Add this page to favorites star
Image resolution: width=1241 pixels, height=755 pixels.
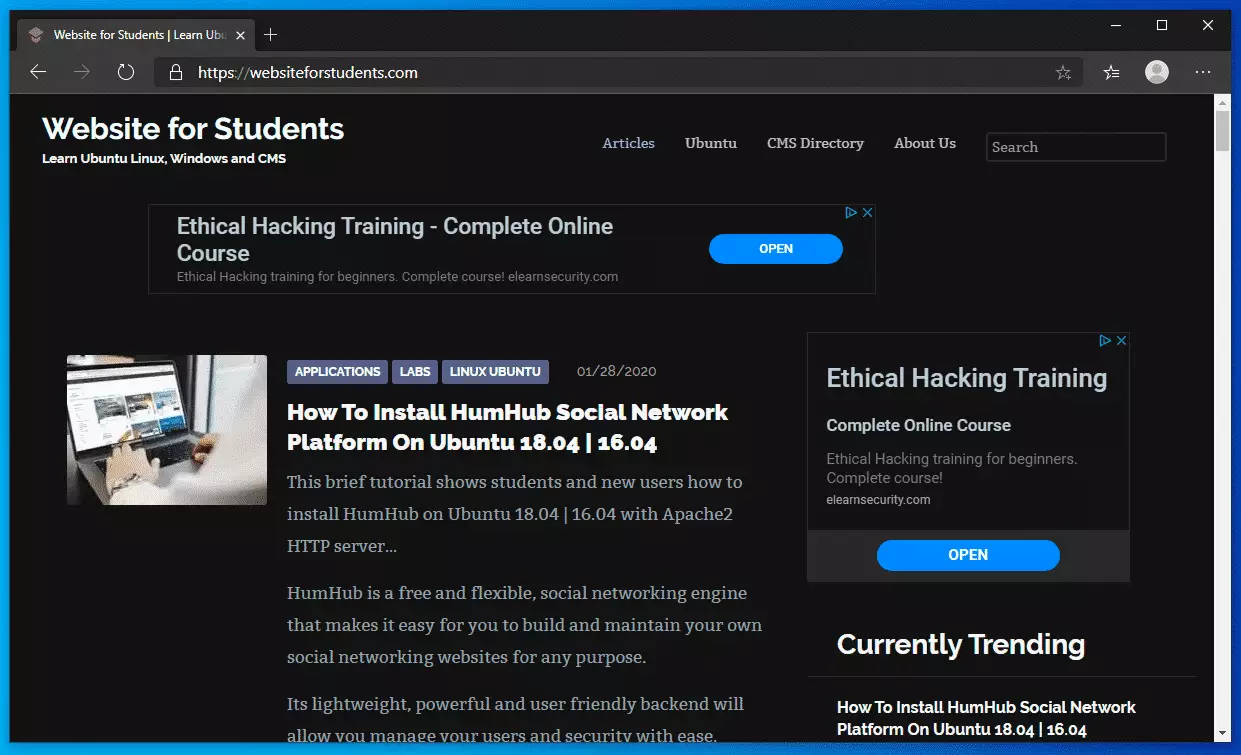1063,72
